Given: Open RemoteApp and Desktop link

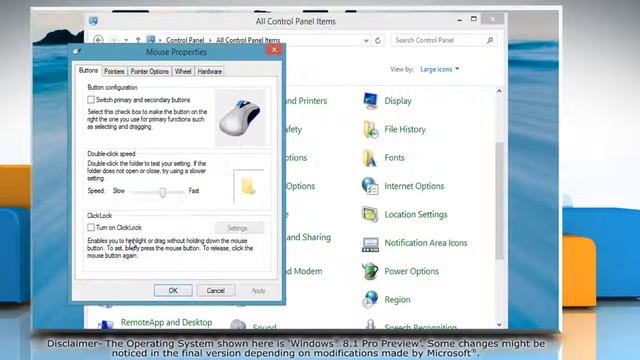Looking at the screenshot, I should pos(166,322).
